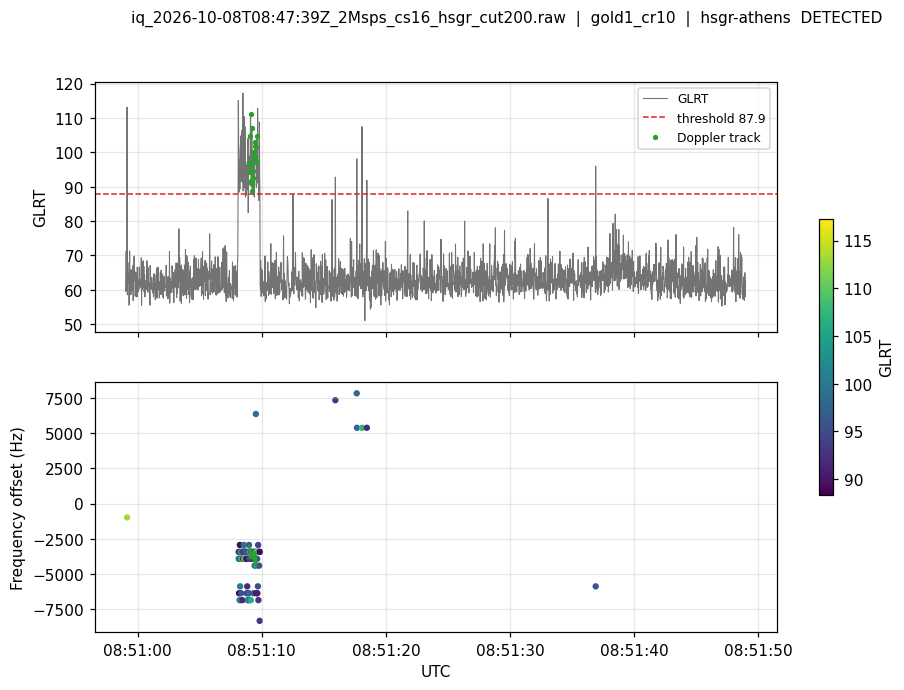Click the '105' tick on the colorbar
904x690 pixels.
pos(857,337)
